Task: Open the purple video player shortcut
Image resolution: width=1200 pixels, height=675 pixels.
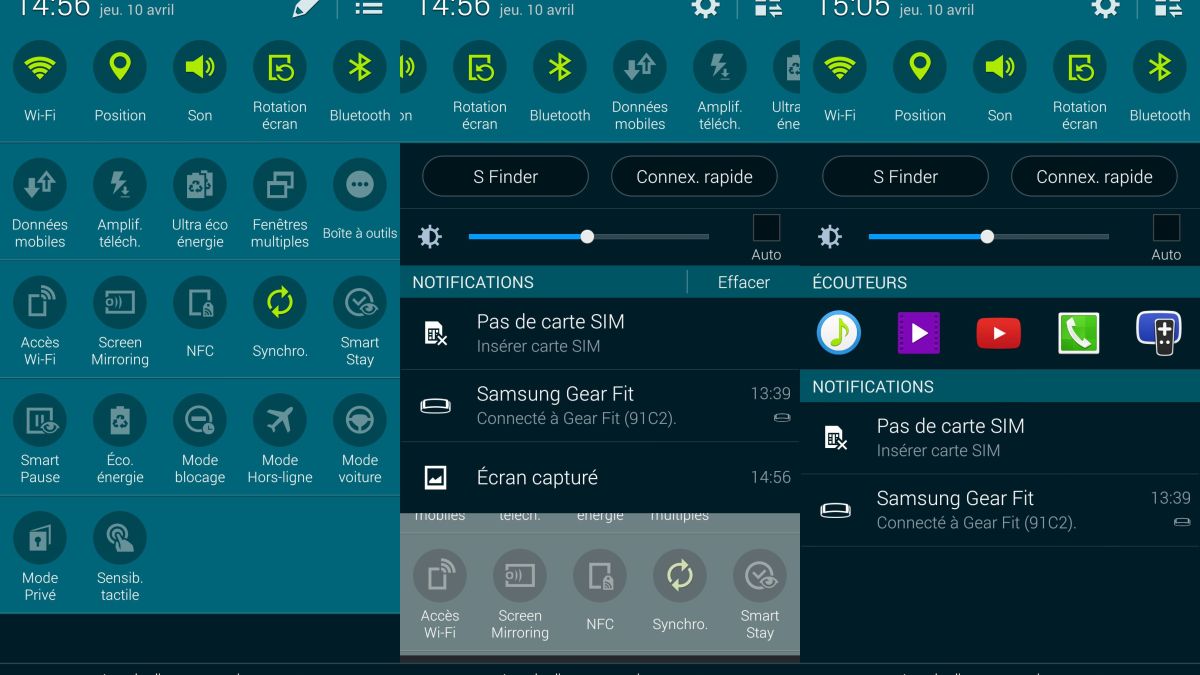Action: [x=918, y=333]
